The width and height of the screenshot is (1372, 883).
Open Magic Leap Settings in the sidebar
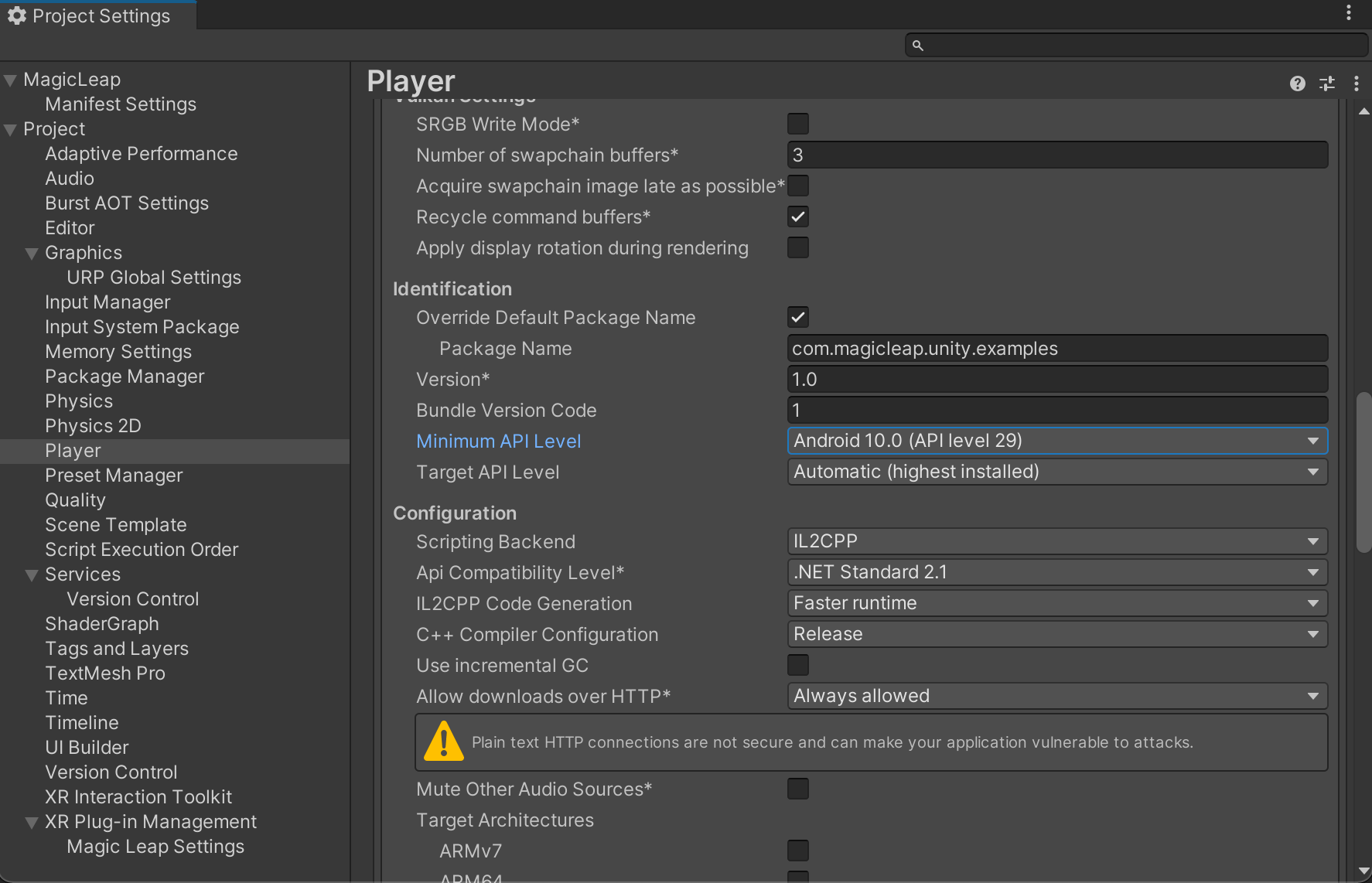click(155, 847)
